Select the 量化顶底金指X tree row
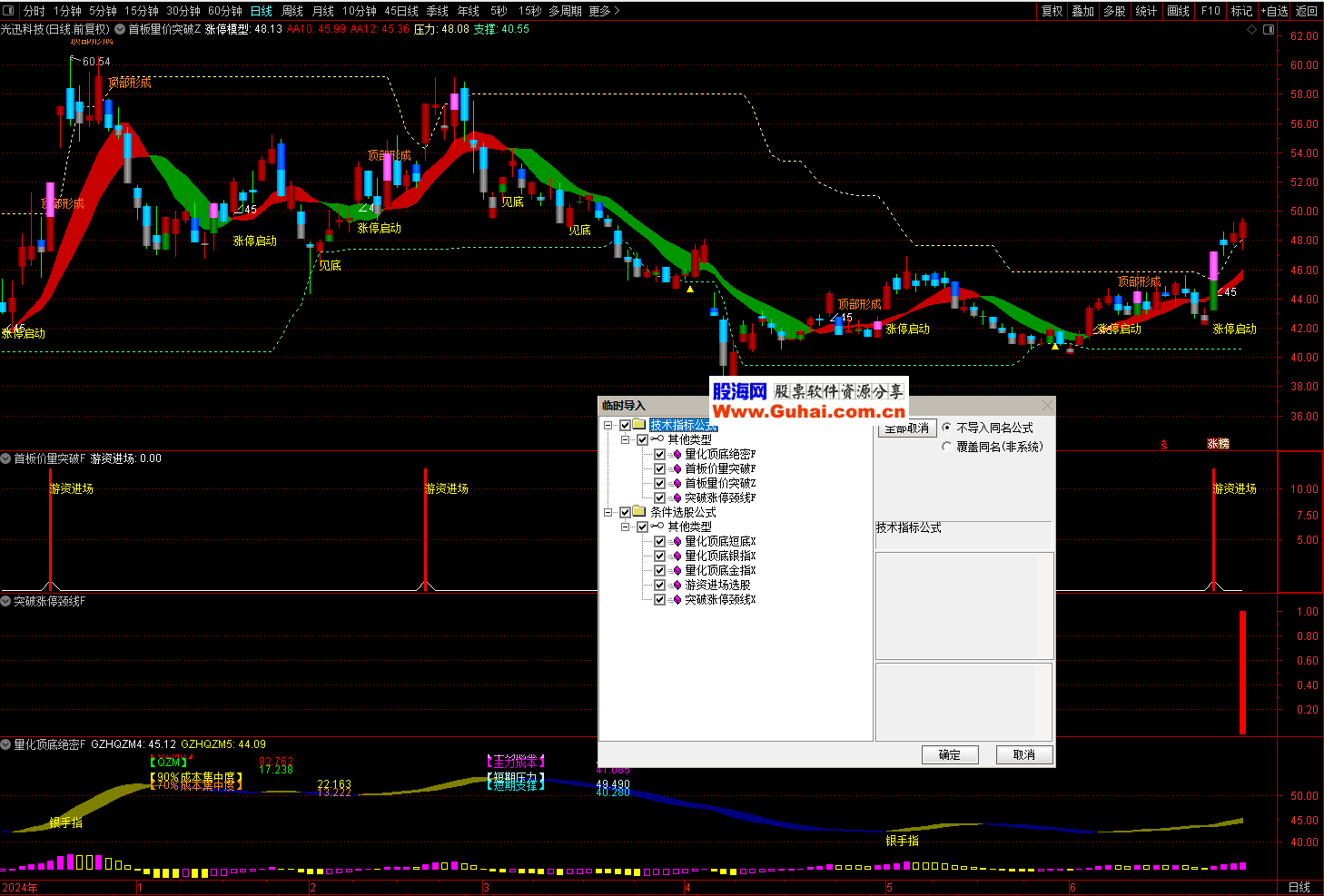Screen dimensions: 1324x896 pos(720,570)
